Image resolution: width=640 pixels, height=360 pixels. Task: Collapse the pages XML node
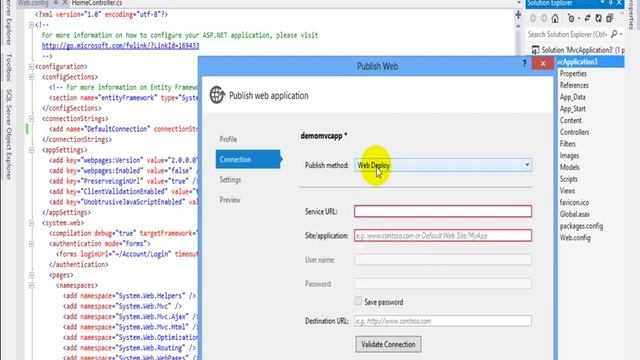click(31, 275)
